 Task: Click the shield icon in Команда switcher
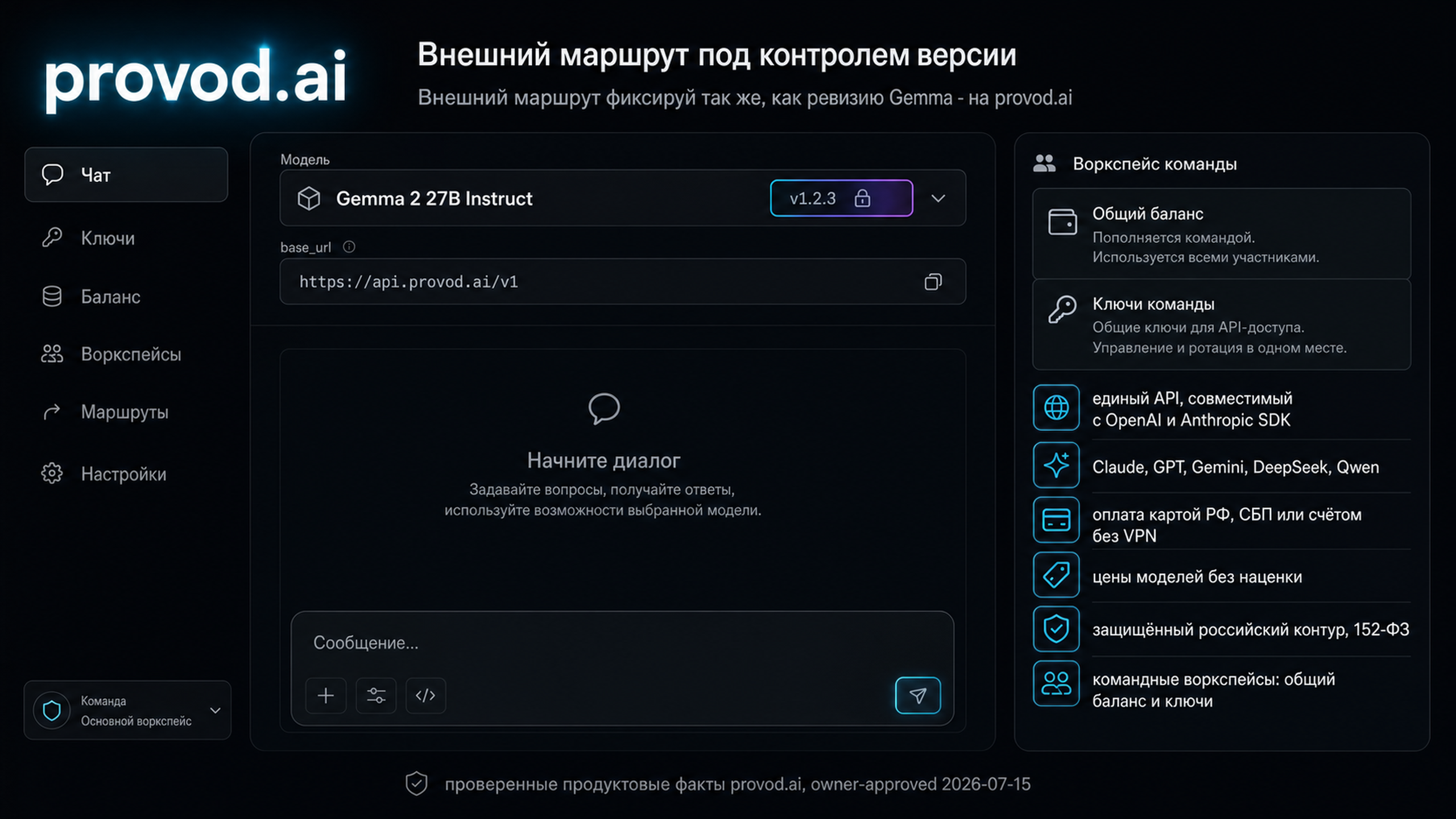tap(52, 710)
